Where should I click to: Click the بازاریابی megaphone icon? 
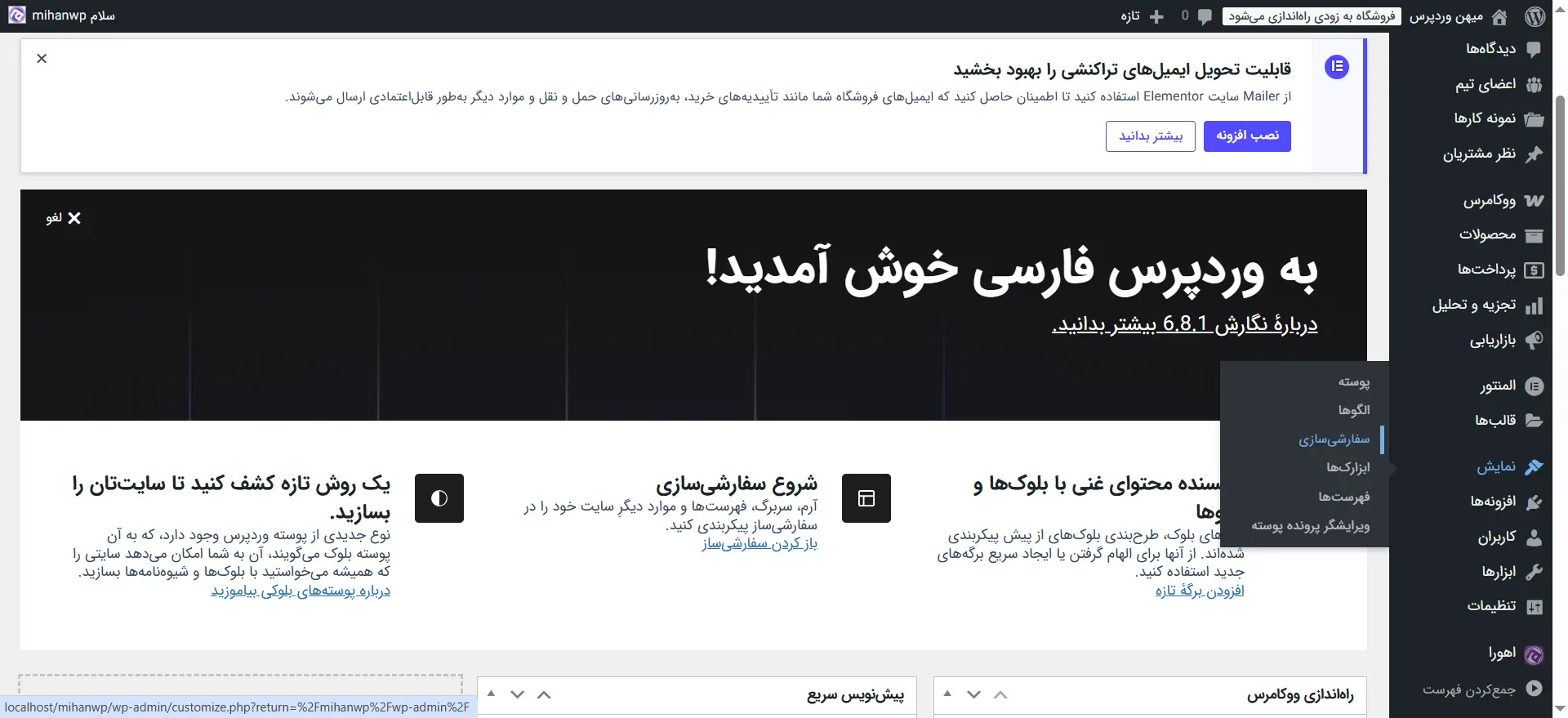coord(1534,341)
